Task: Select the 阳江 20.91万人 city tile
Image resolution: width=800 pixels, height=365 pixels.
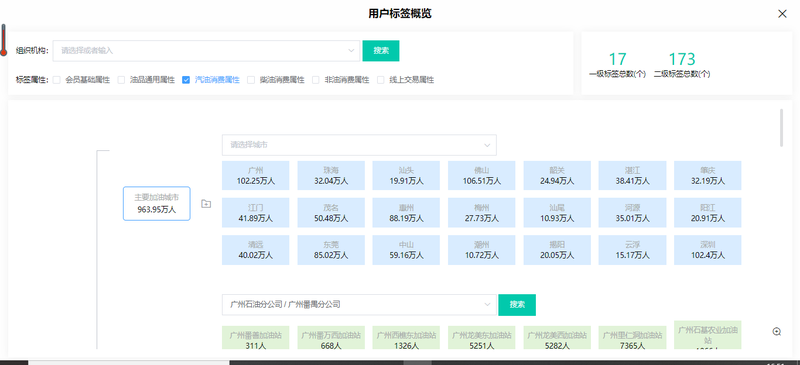Action: (x=708, y=213)
